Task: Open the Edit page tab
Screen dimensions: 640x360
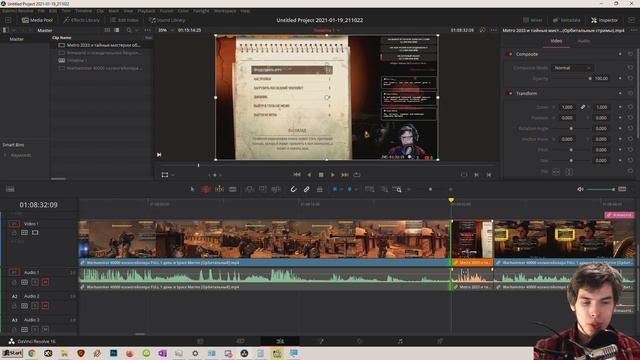Action: click(x=280, y=341)
